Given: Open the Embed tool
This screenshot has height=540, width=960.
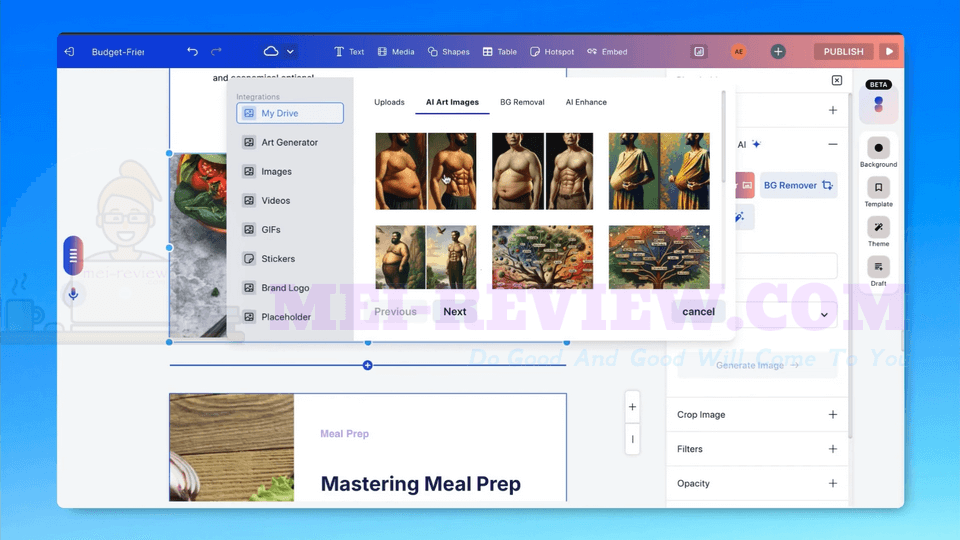Looking at the screenshot, I should point(607,52).
